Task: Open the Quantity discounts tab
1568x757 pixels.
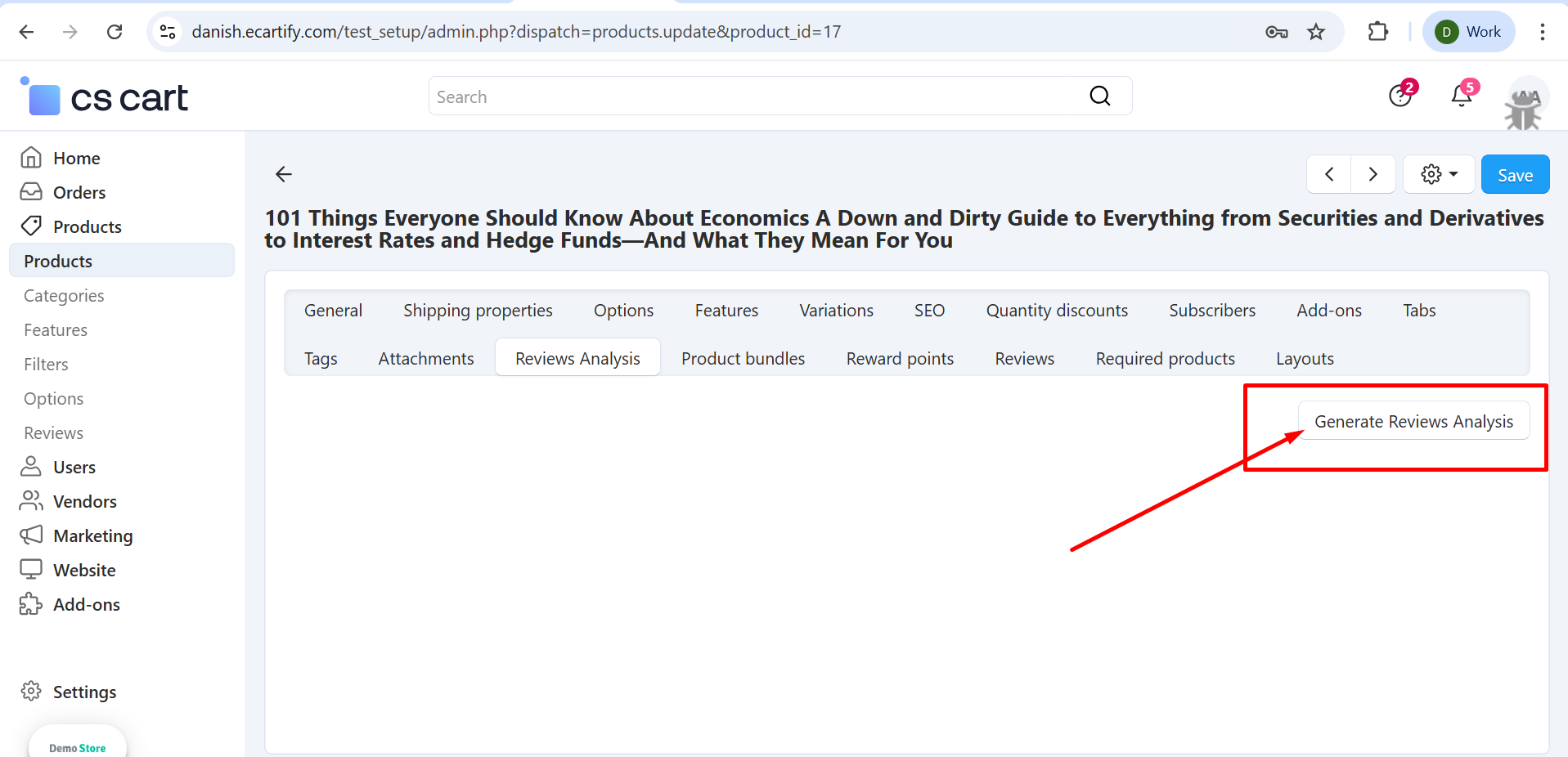Action: (1056, 311)
